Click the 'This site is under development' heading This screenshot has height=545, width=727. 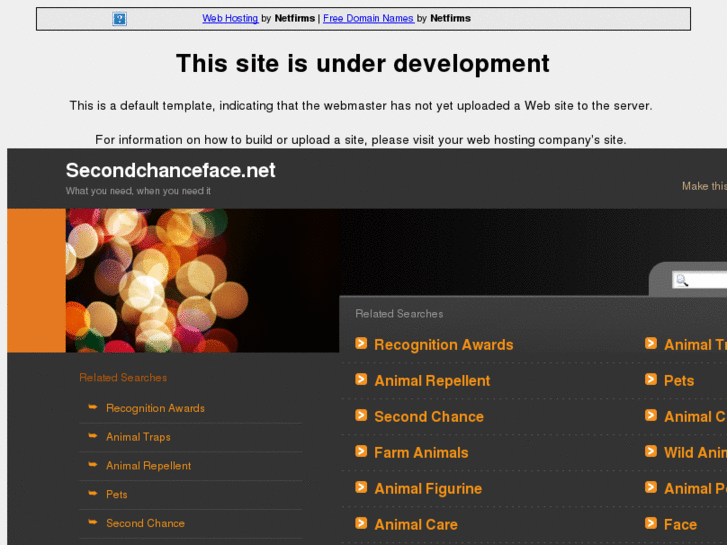point(363,64)
